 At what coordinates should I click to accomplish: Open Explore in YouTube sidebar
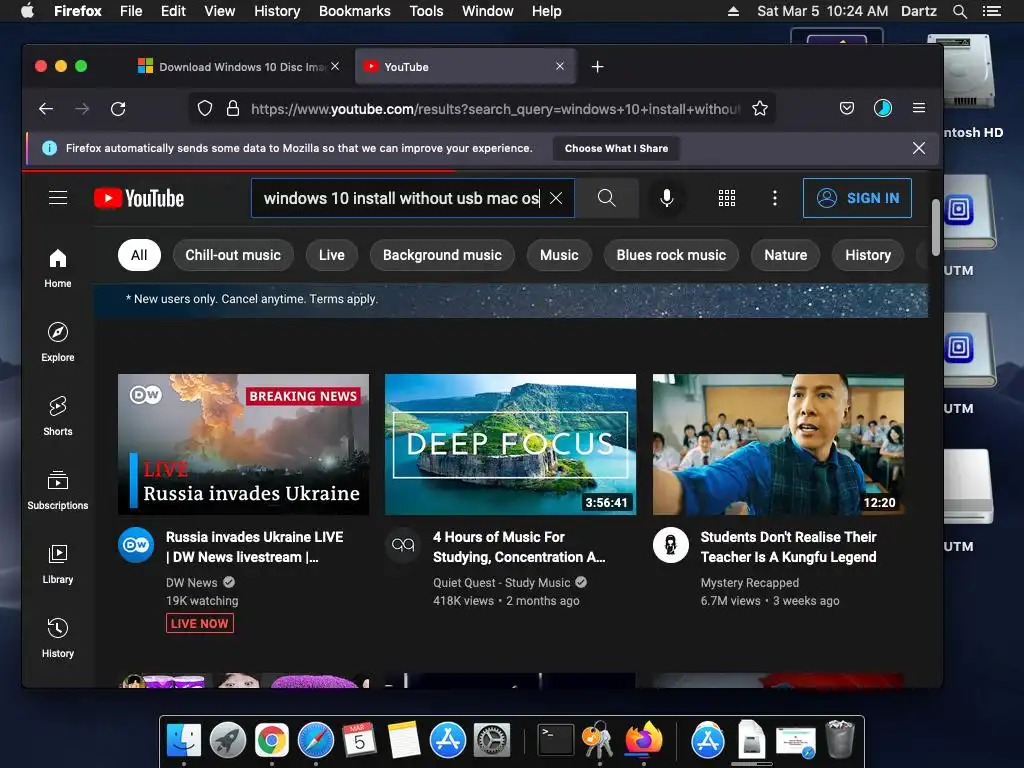[x=57, y=342]
